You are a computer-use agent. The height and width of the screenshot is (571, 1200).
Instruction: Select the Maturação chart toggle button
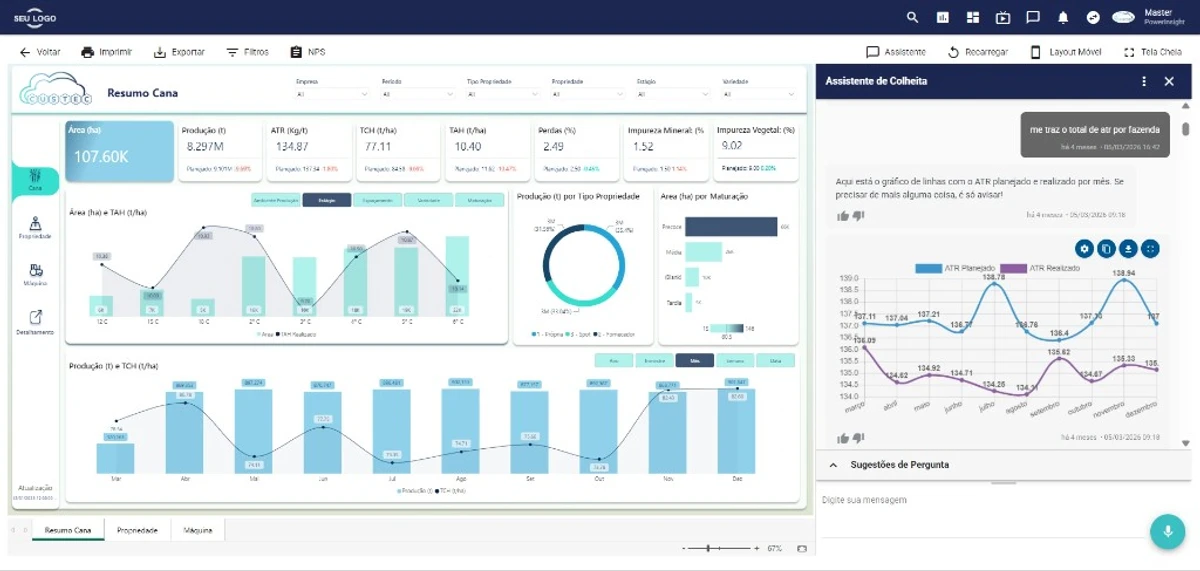480,200
